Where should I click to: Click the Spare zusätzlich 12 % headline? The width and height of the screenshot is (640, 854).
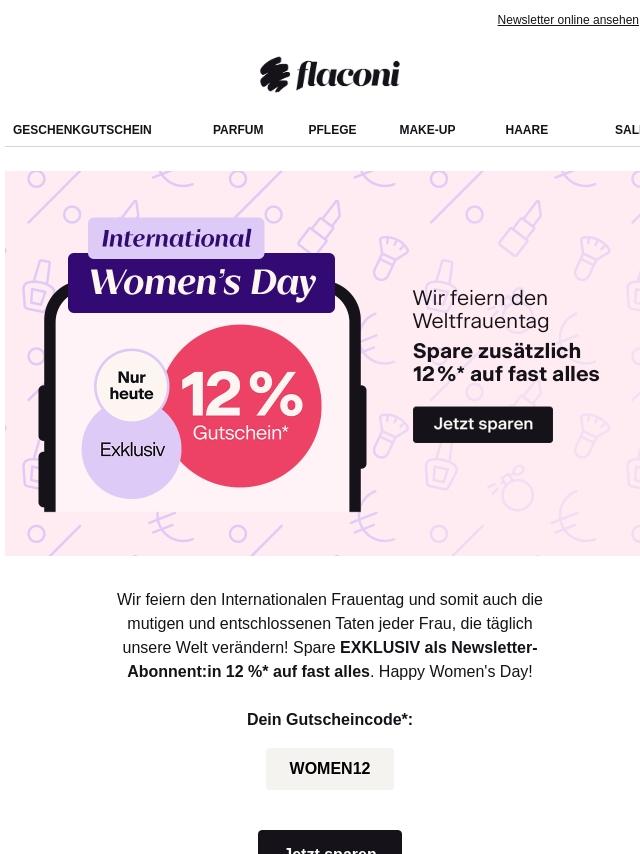tap(505, 363)
